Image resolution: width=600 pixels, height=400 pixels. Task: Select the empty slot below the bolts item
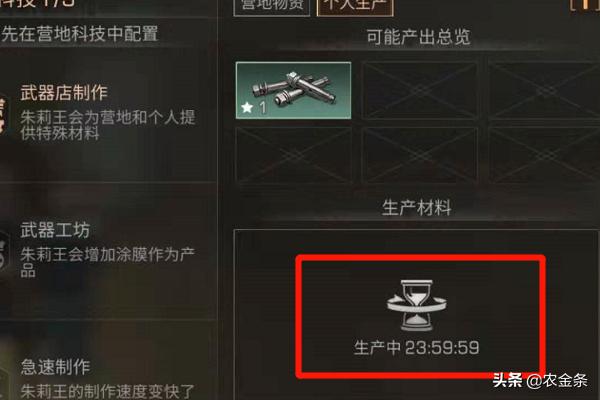click(293, 155)
